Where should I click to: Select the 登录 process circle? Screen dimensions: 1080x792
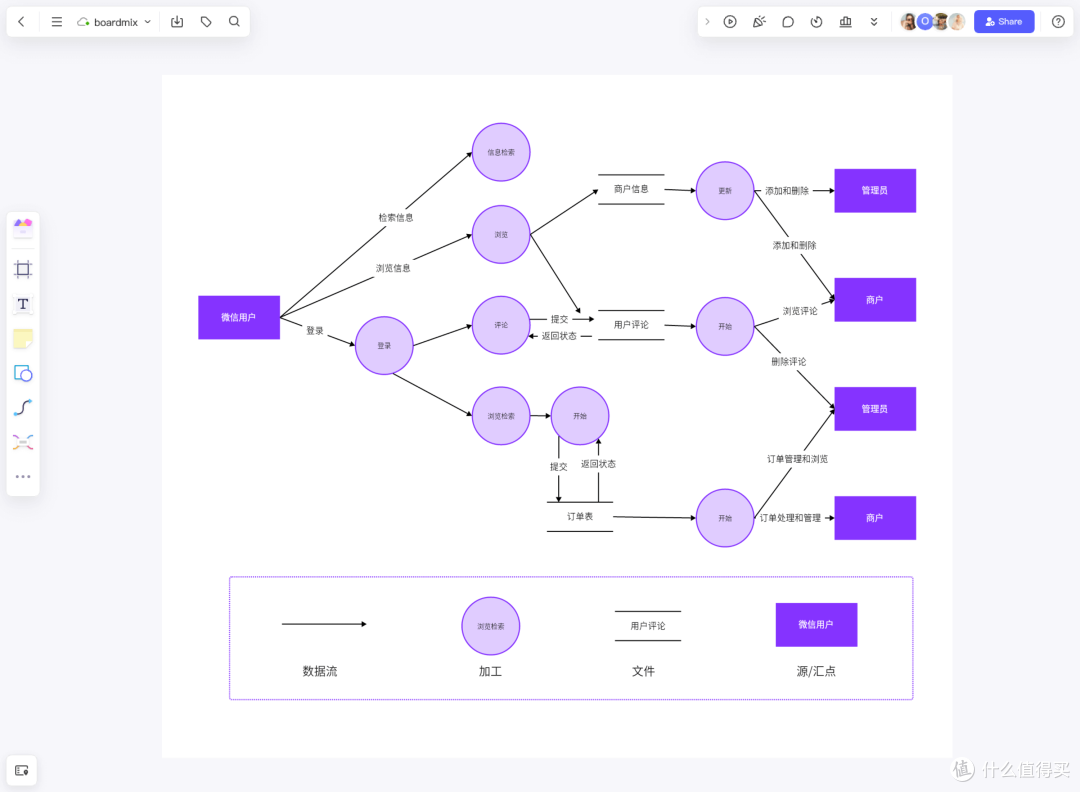[x=384, y=346]
